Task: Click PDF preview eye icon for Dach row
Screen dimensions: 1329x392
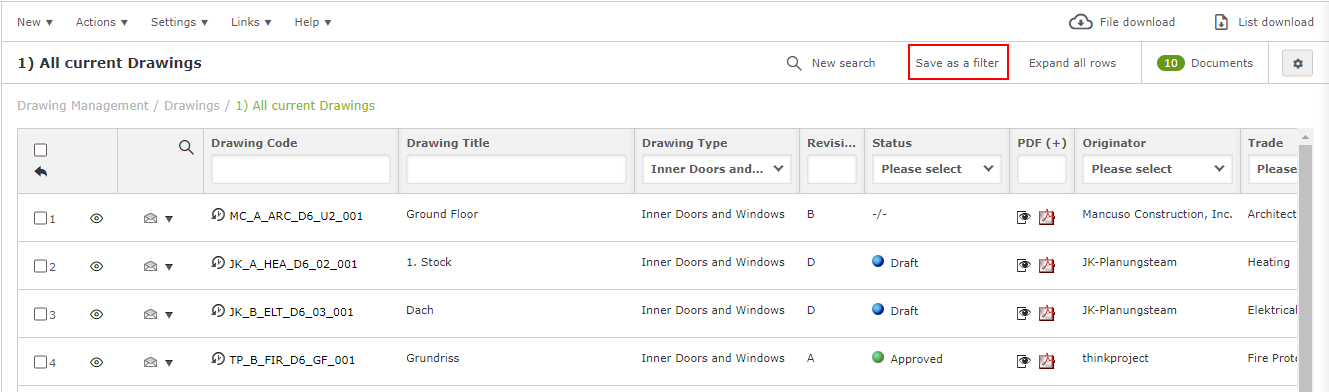Action: [1024, 313]
